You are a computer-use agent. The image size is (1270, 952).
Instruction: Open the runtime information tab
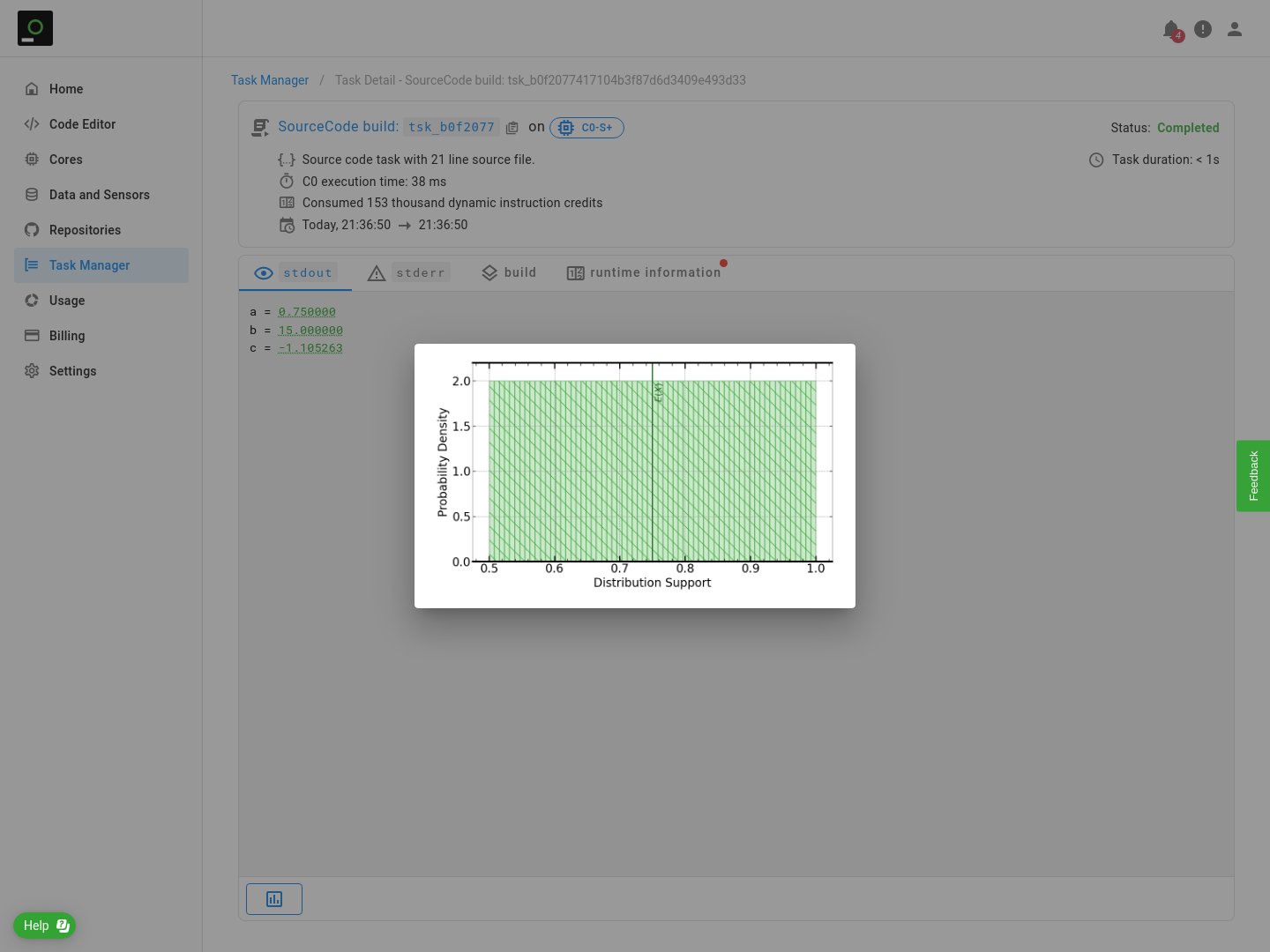(x=644, y=273)
